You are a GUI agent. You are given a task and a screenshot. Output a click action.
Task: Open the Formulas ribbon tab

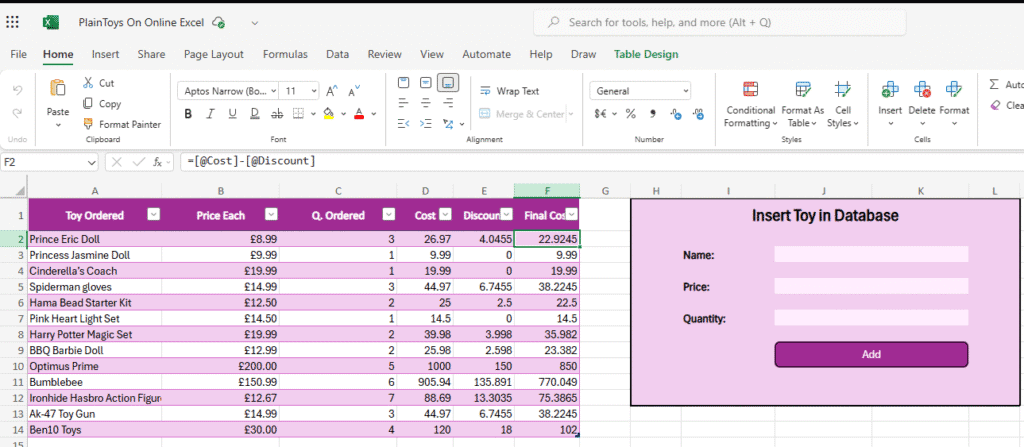(x=285, y=54)
